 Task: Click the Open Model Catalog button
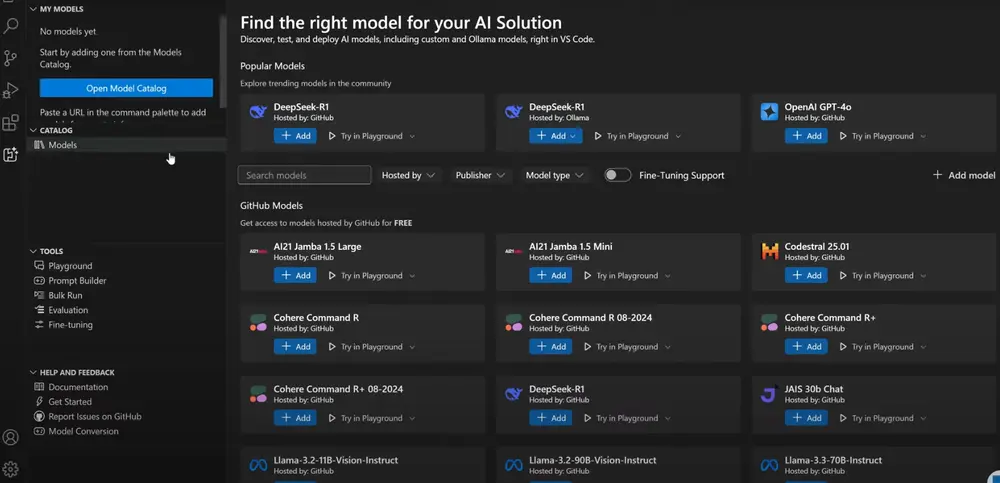pos(126,88)
